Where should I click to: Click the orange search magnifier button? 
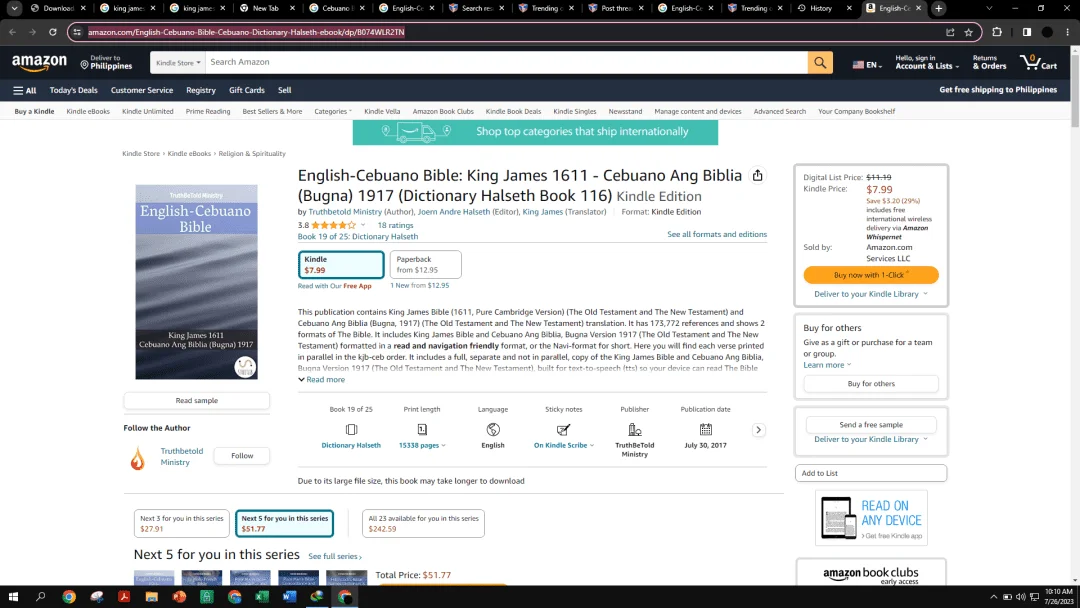820,63
